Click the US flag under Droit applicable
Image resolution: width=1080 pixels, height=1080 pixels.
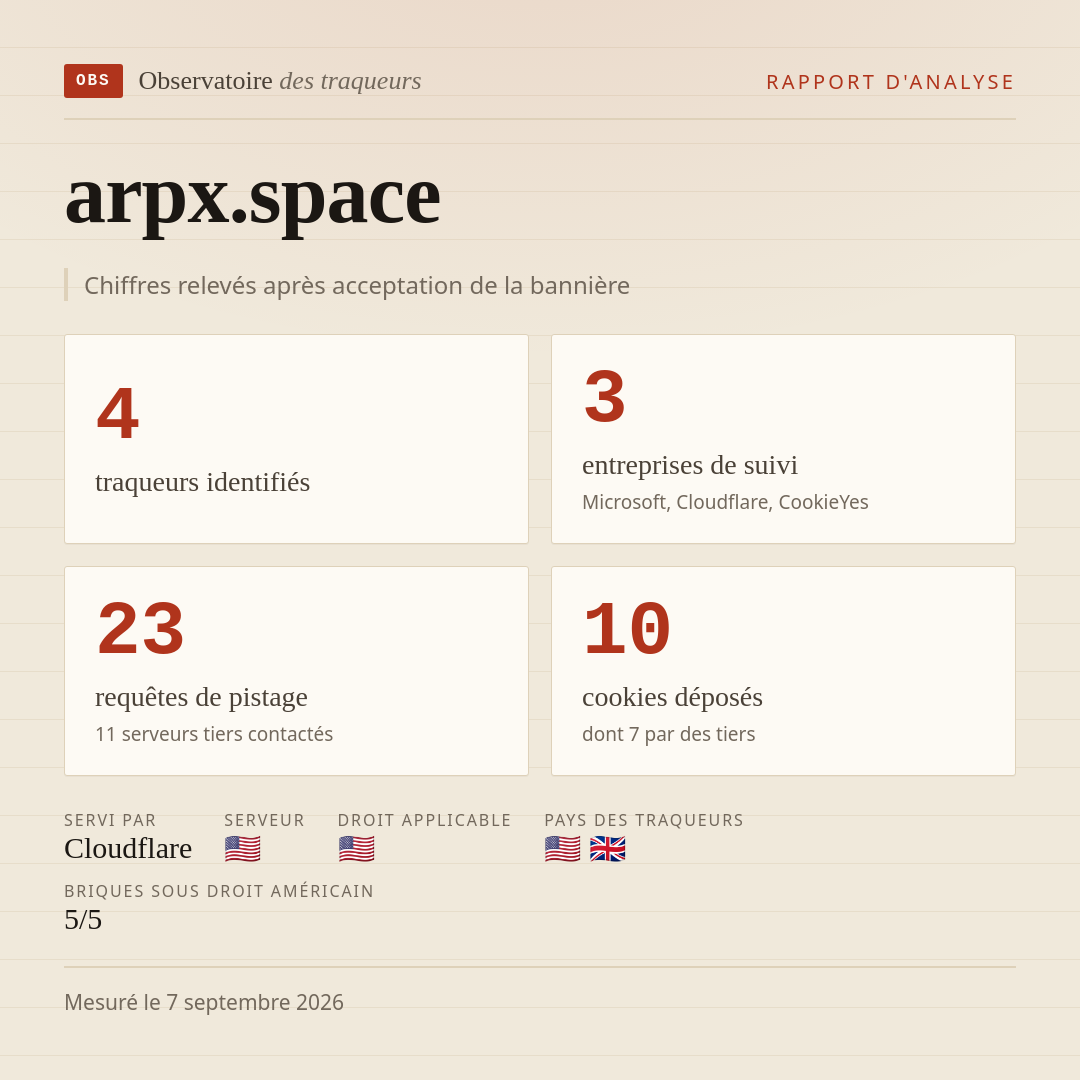pyautogui.click(x=356, y=849)
